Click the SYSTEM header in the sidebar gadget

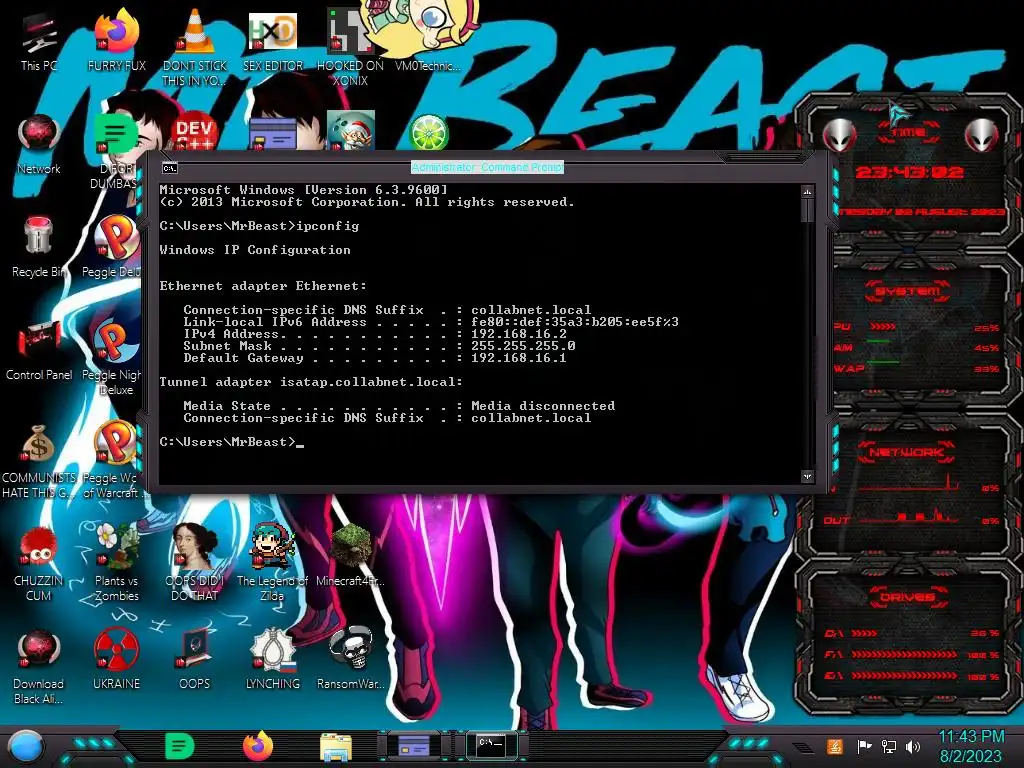pyautogui.click(x=908, y=291)
